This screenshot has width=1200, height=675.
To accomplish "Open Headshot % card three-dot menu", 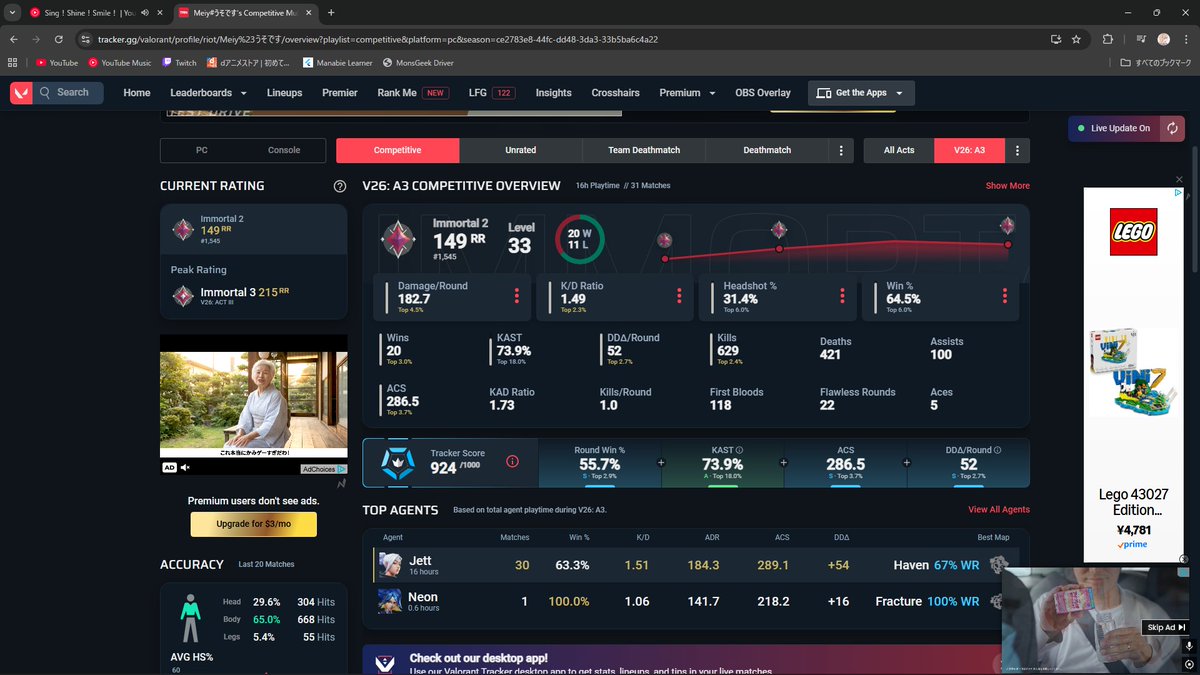I will [843, 296].
